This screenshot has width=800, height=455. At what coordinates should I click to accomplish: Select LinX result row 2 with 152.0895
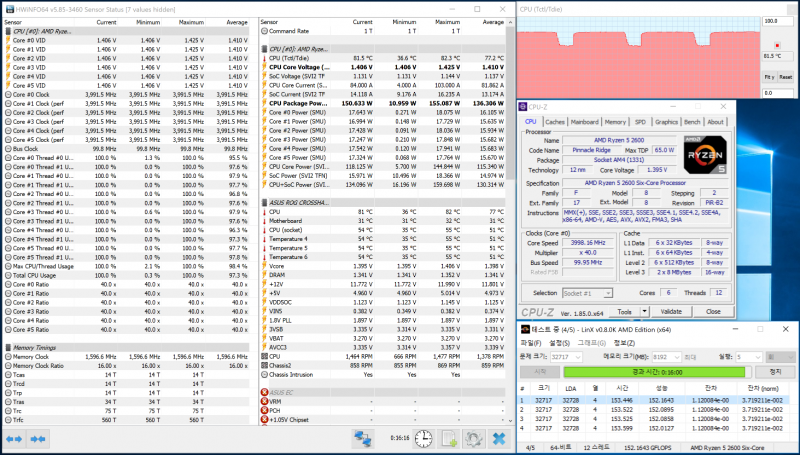(656, 410)
